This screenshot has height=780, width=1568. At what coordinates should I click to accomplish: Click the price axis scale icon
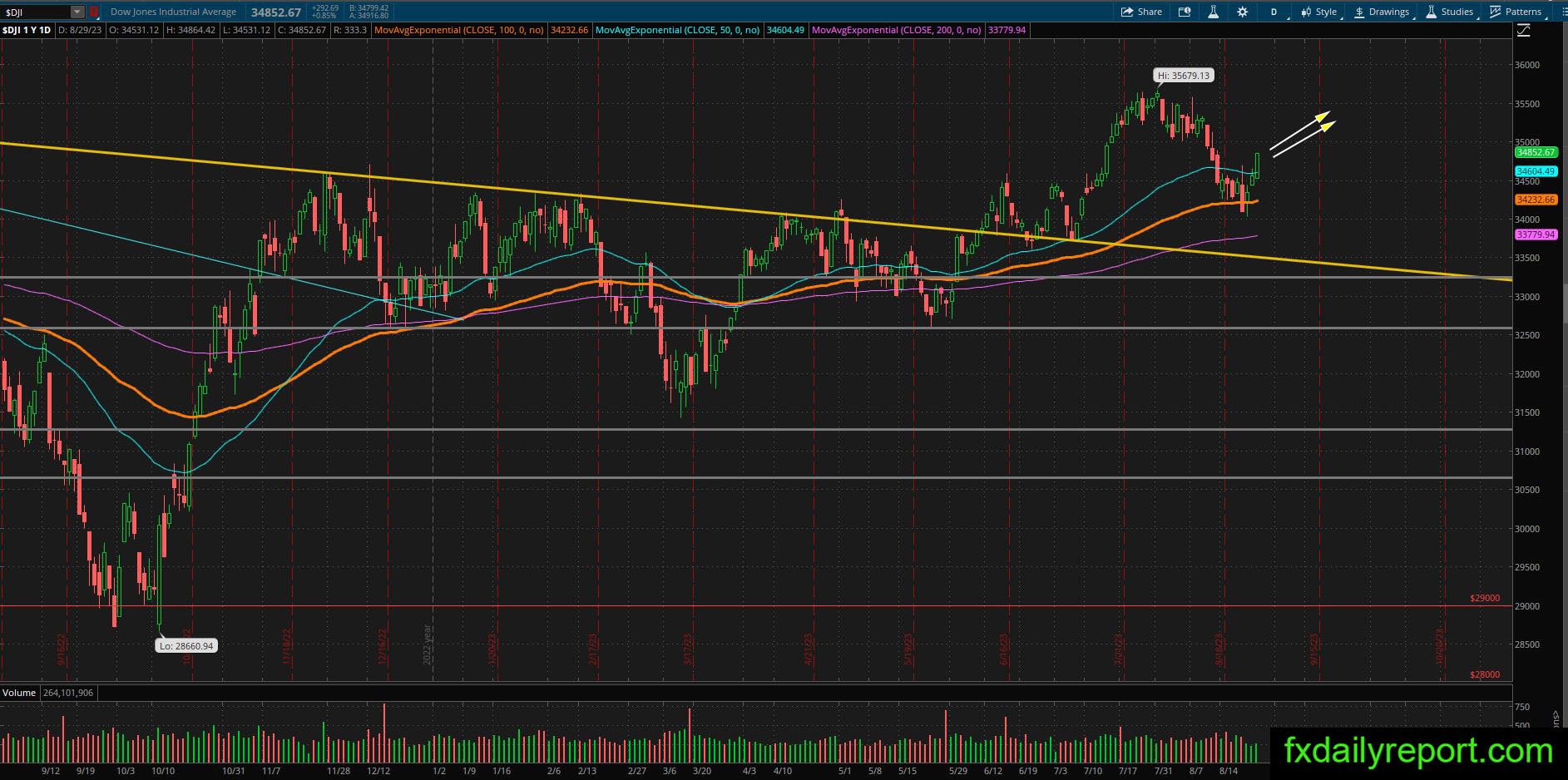coord(1524,31)
